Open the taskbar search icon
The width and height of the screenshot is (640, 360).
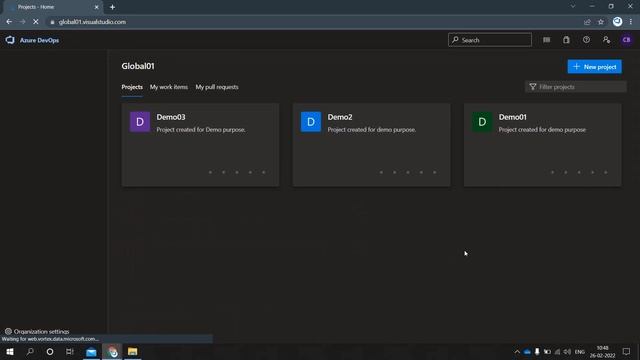click(x=30, y=351)
